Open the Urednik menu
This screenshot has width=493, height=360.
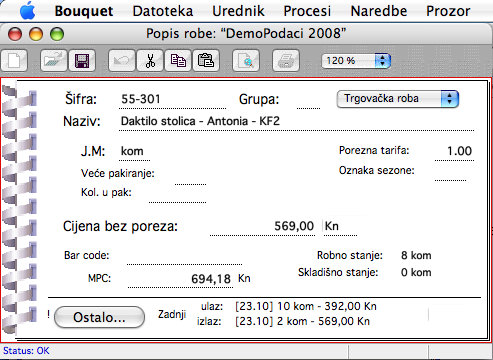click(x=238, y=11)
